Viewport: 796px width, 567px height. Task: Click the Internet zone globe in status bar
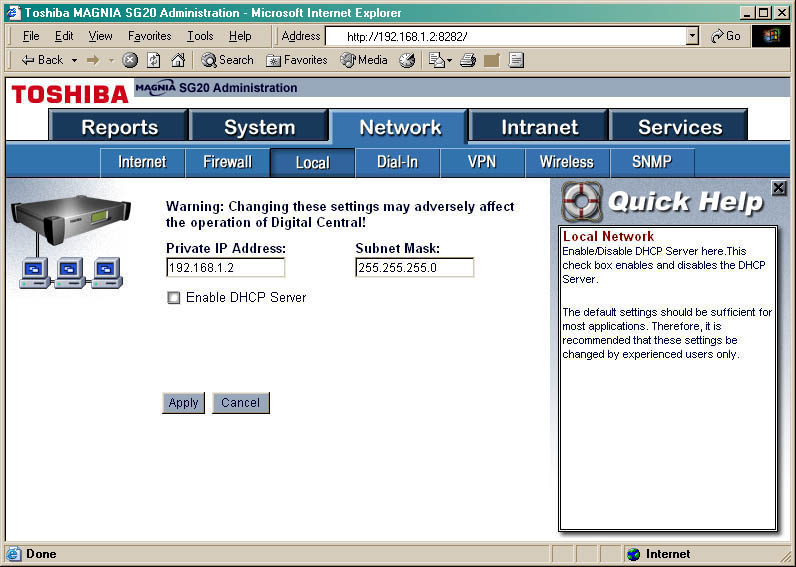coord(633,554)
